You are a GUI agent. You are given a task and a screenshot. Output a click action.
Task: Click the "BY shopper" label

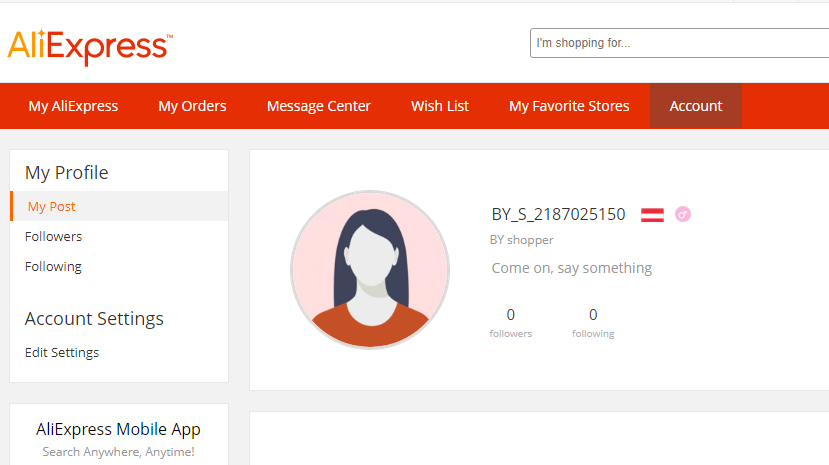click(521, 240)
